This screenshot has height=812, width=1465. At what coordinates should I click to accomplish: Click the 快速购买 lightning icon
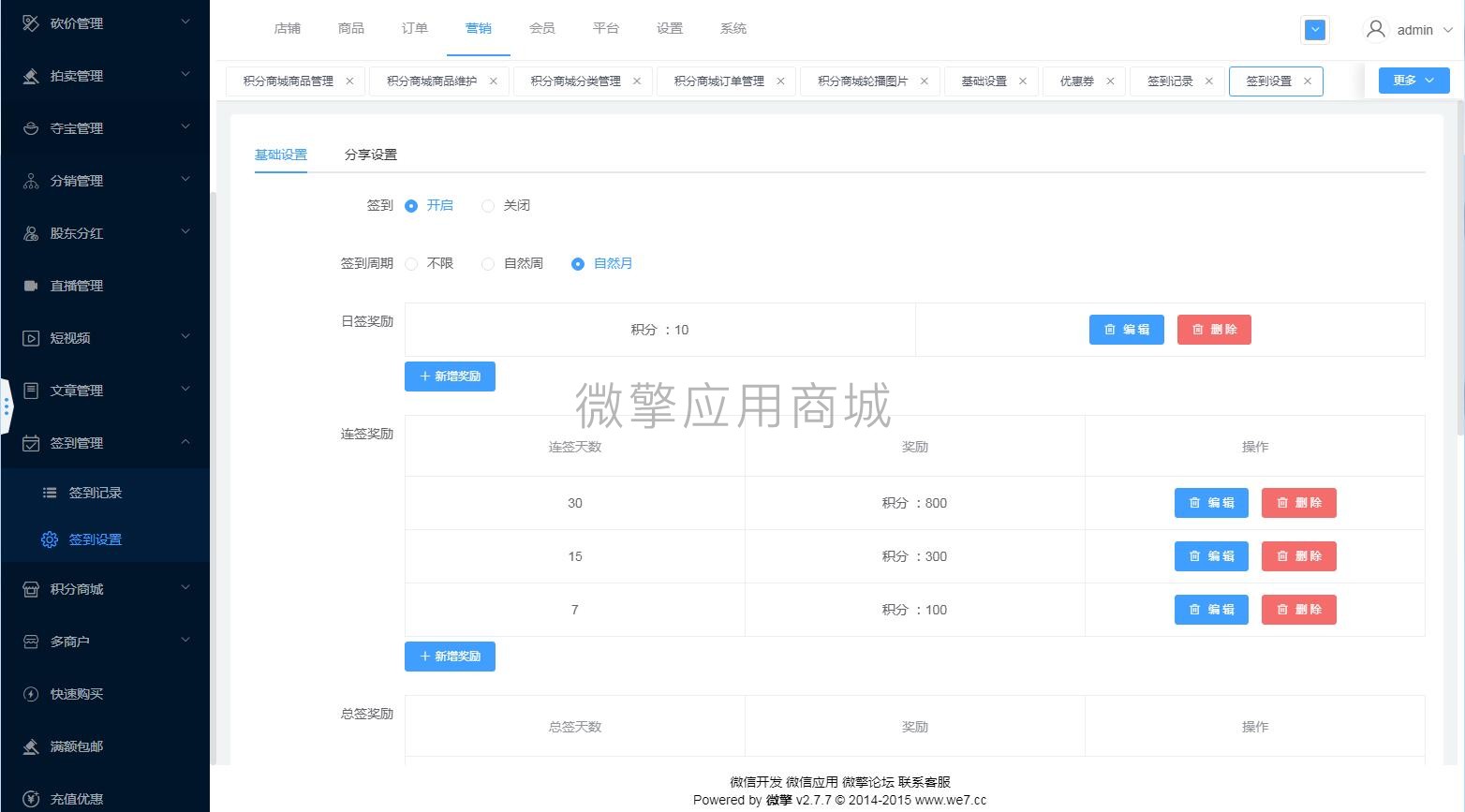(x=31, y=694)
